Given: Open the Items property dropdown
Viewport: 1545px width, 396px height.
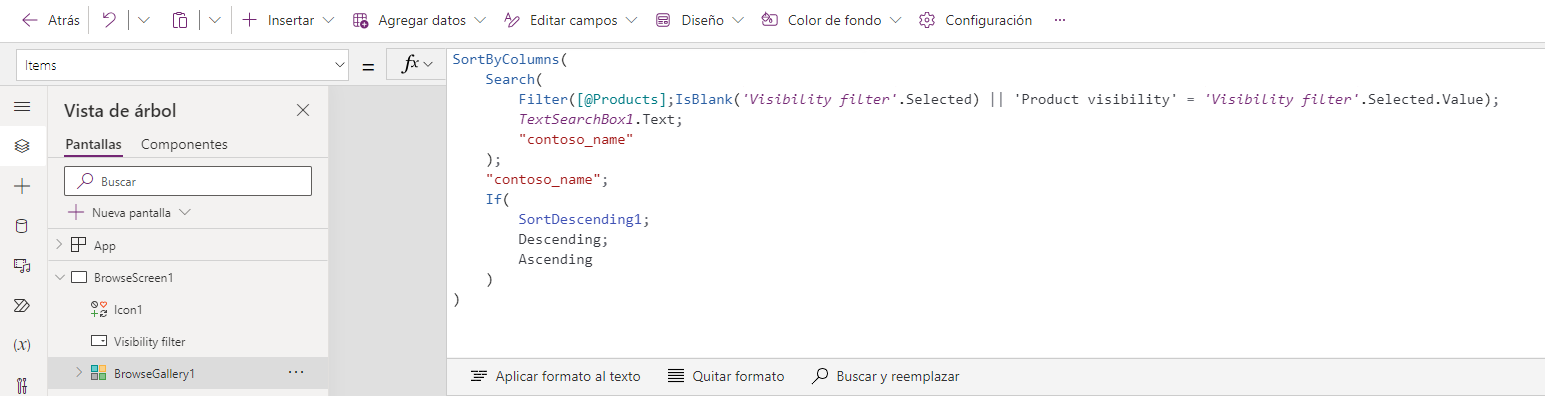Looking at the screenshot, I should coord(181,65).
